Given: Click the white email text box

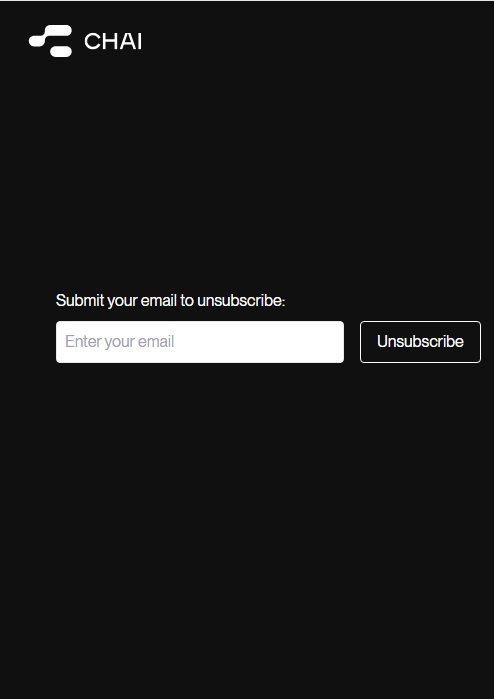Looking at the screenshot, I should (200, 342).
